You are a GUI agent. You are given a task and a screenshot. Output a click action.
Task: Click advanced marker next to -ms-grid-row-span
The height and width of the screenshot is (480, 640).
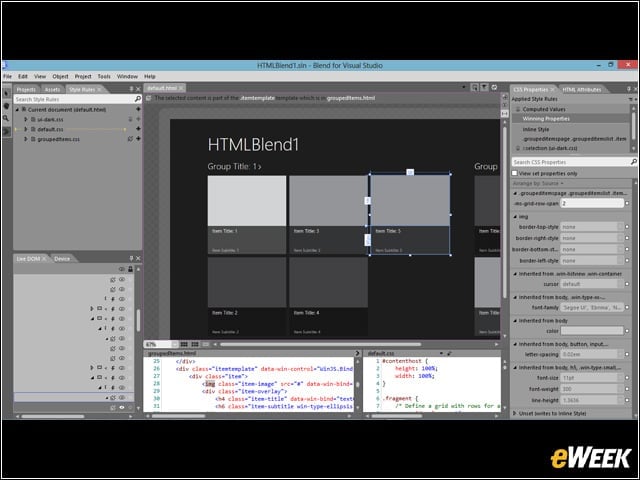click(627, 203)
